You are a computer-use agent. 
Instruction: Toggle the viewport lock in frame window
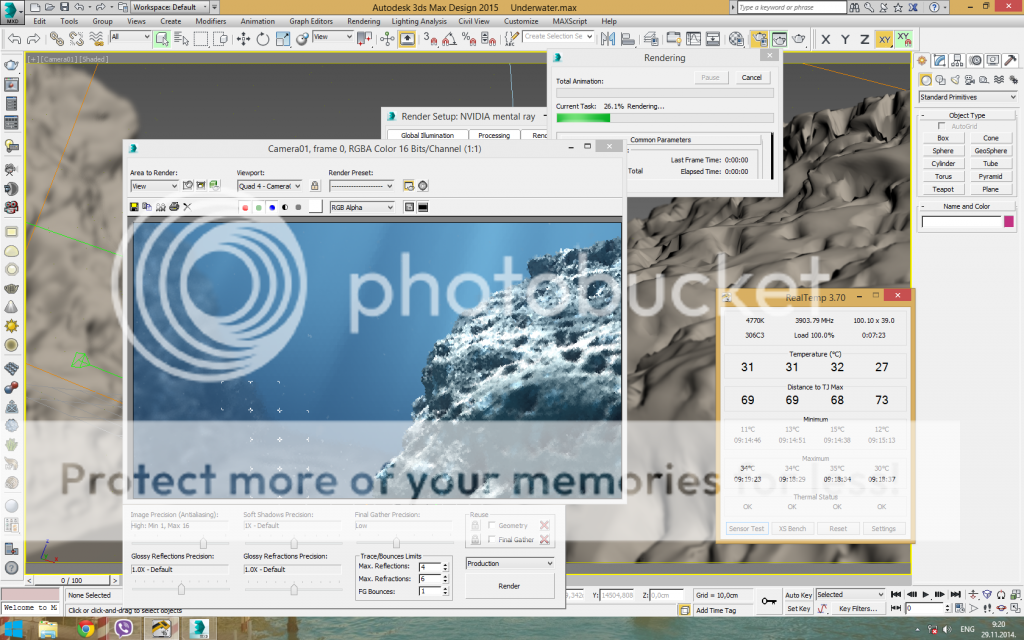click(x=315, y=186)
